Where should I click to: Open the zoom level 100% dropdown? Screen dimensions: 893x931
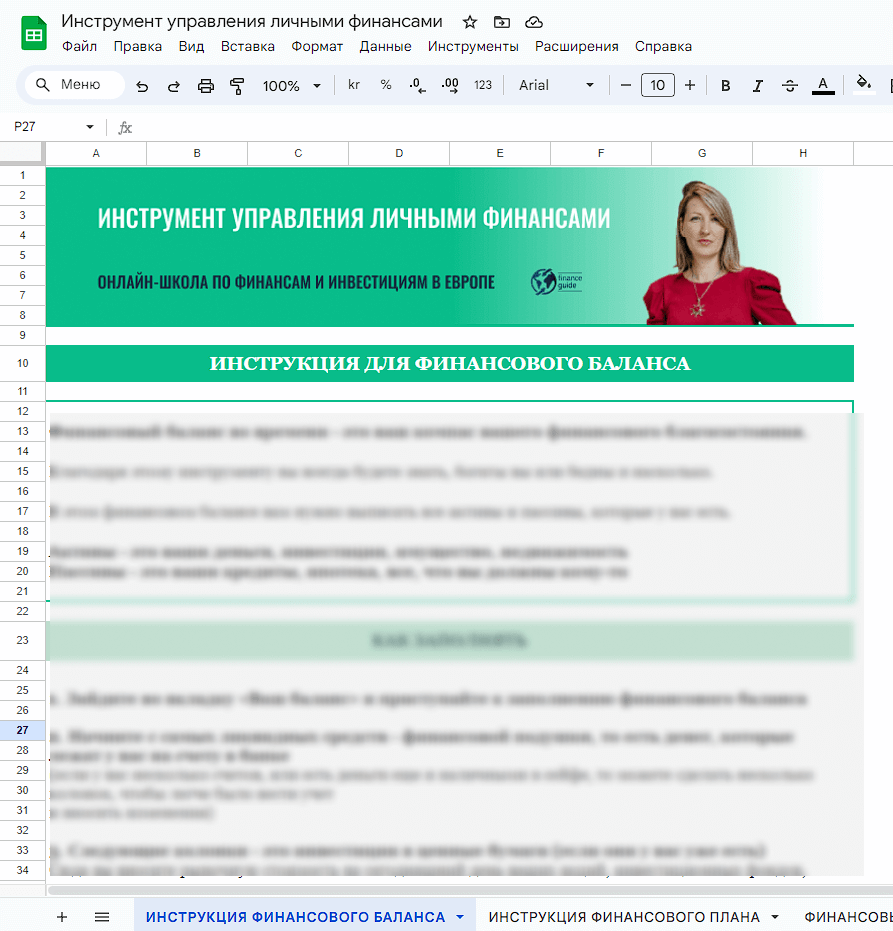291,86
